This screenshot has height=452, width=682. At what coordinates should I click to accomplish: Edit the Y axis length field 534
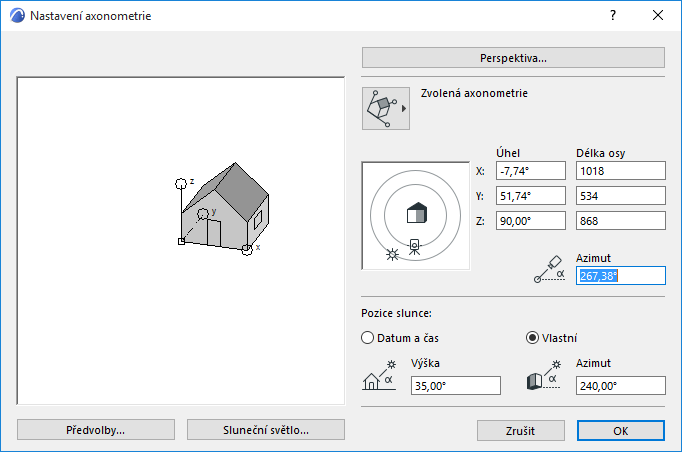(x=621, y=196)
